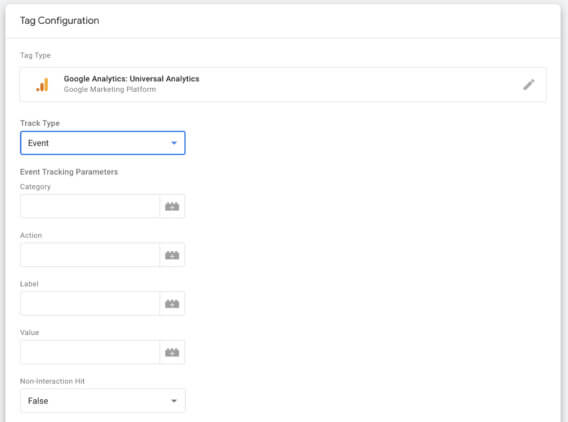This screenshot has width=568, height=422.
Task: Click the blue arrow in the Track Type dropdown
Action: click(x=174, y=143)
